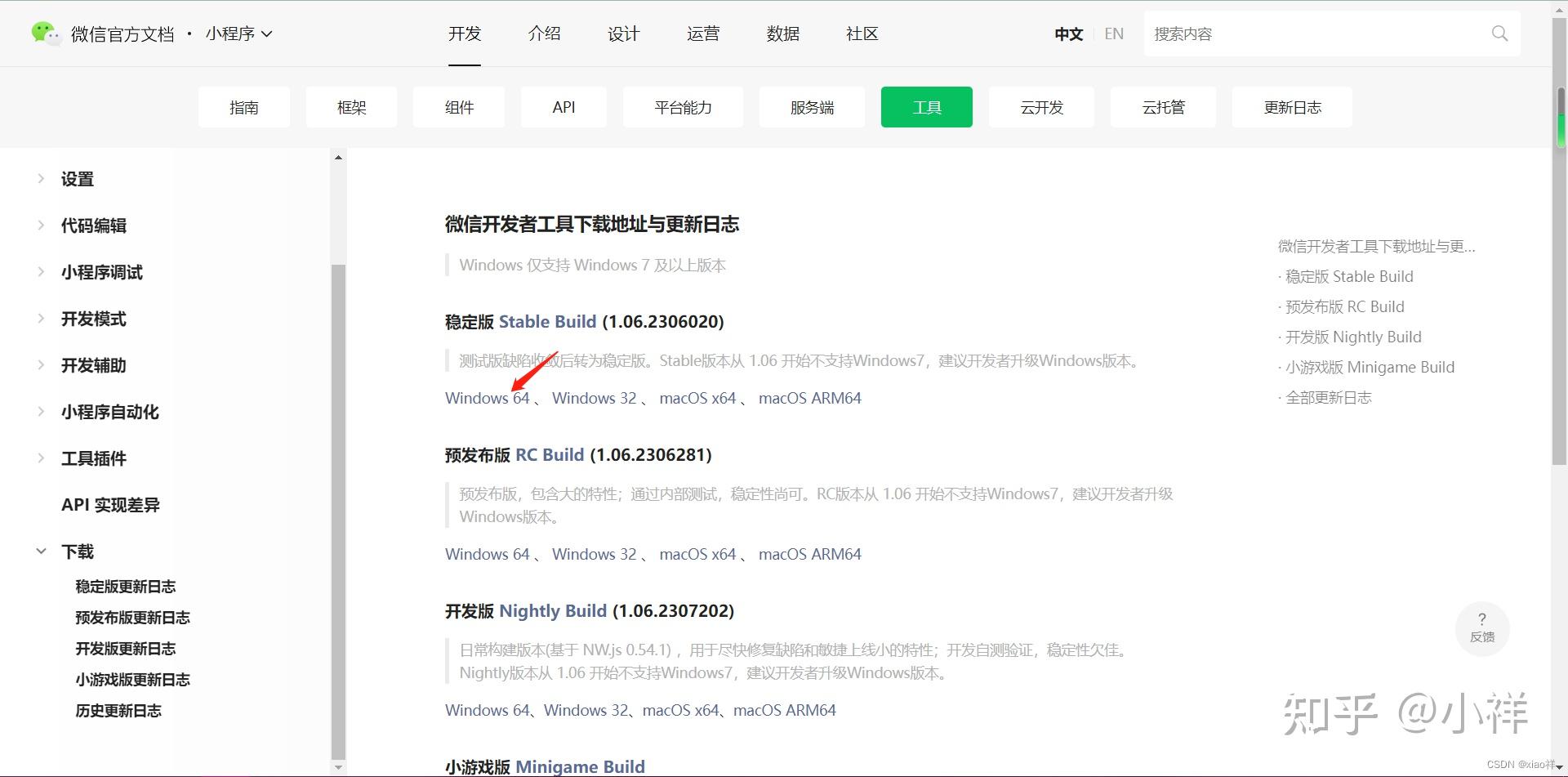This screenshot has width=1568, height=777.
Task: Collapse the 下载 sidebar section
Action: (77, 551)
